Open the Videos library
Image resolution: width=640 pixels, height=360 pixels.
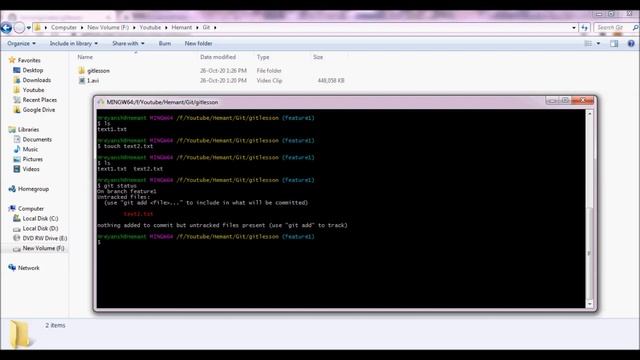26,169
